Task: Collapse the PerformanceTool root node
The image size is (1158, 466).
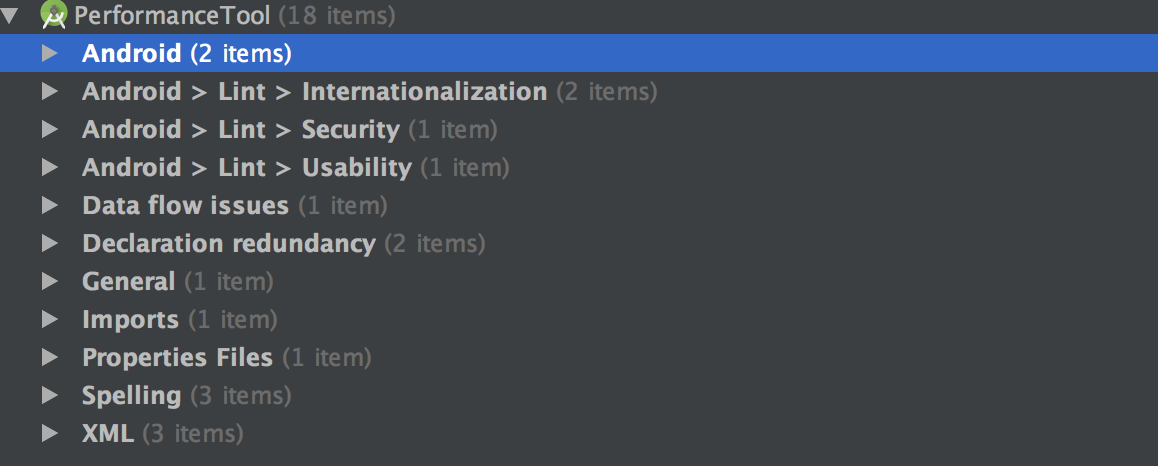Action: point(12,15)
